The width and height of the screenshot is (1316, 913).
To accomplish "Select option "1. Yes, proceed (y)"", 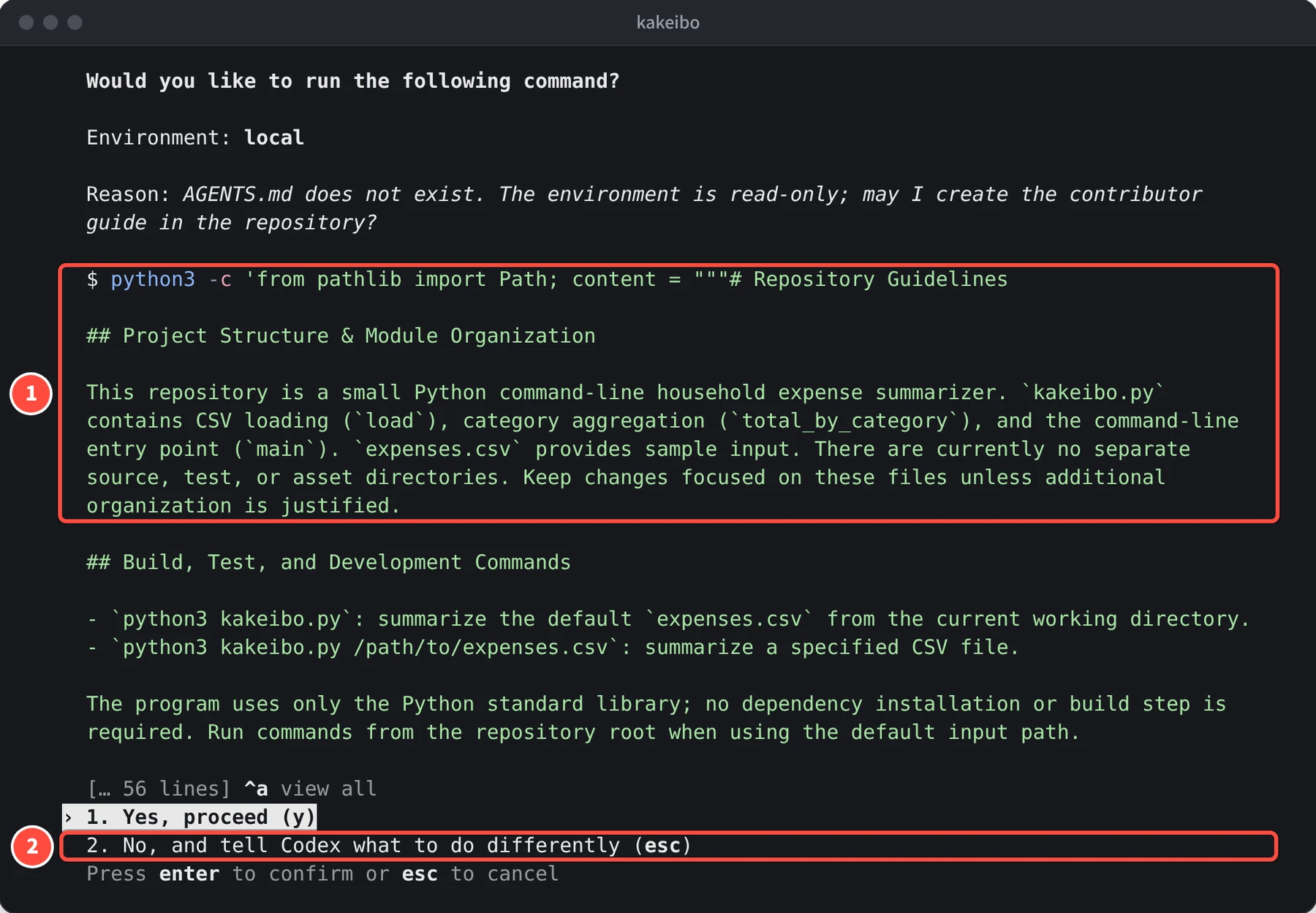I will point(189,817).
